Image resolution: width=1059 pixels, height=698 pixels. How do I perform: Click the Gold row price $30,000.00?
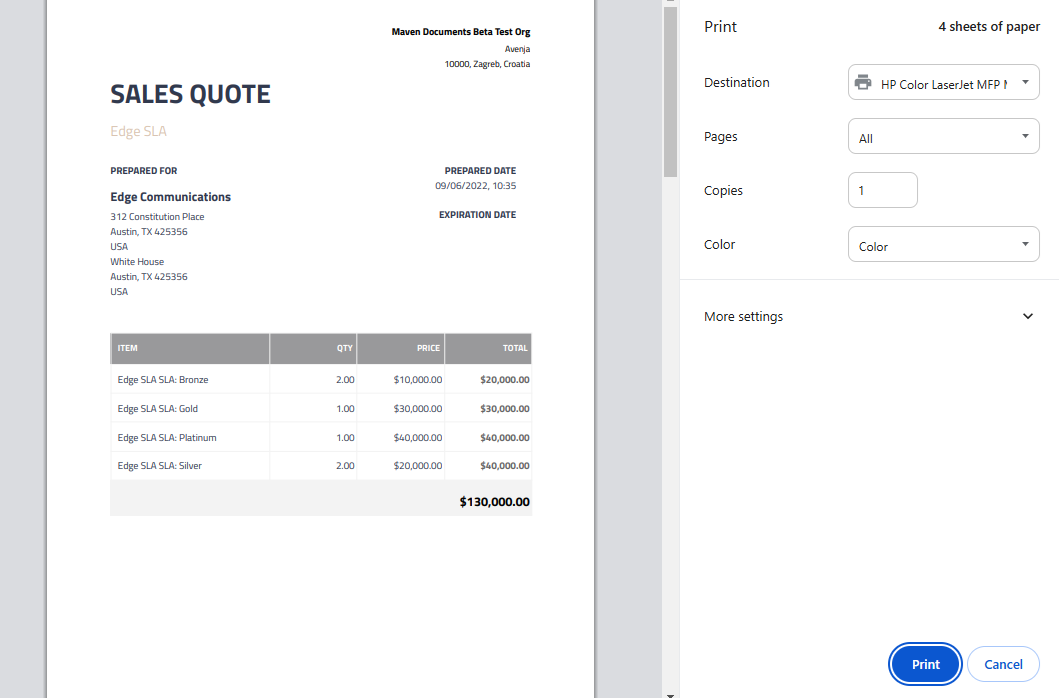click(x=418, y=409)
